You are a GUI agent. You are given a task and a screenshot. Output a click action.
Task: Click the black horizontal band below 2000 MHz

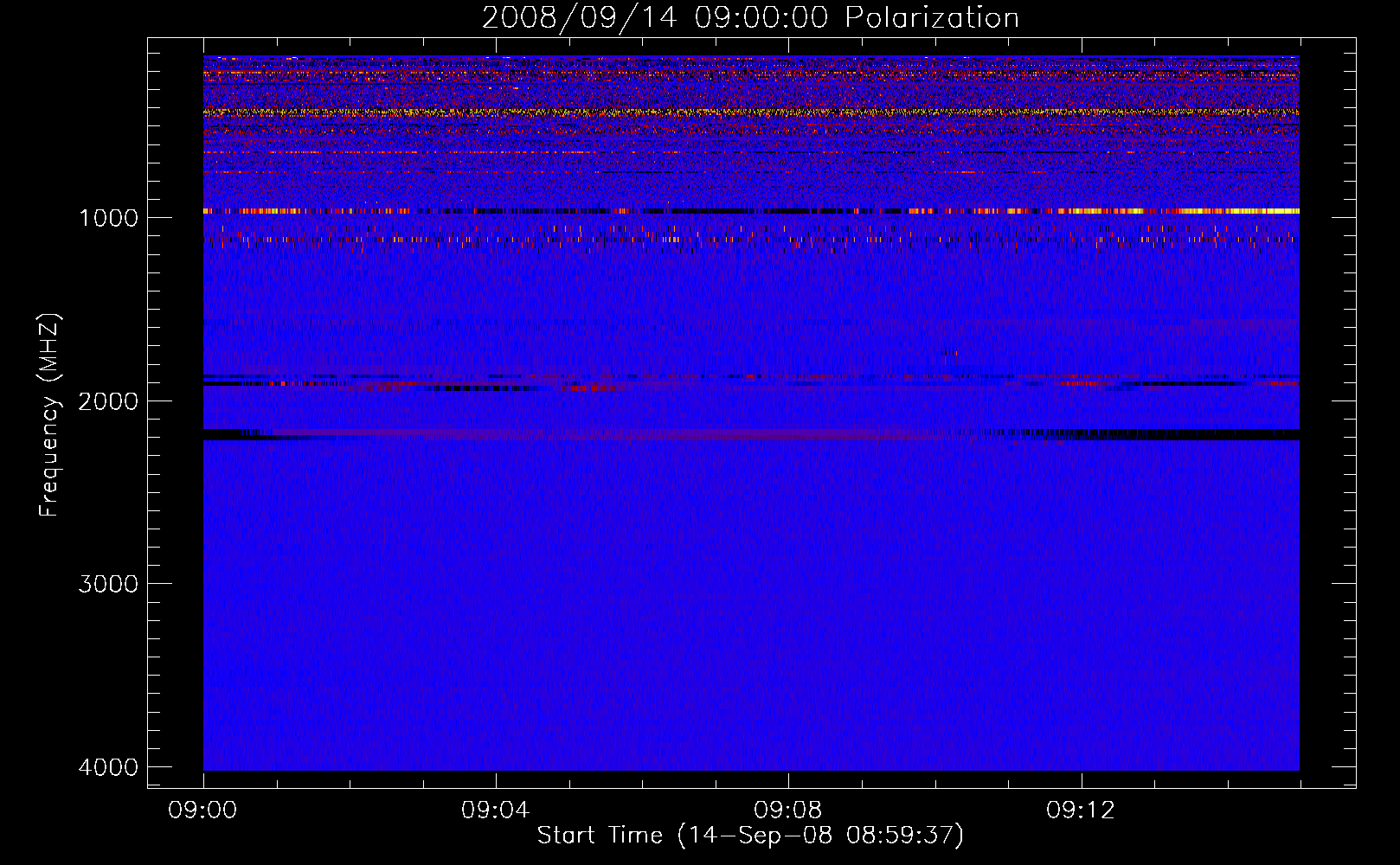pos(751,435)
